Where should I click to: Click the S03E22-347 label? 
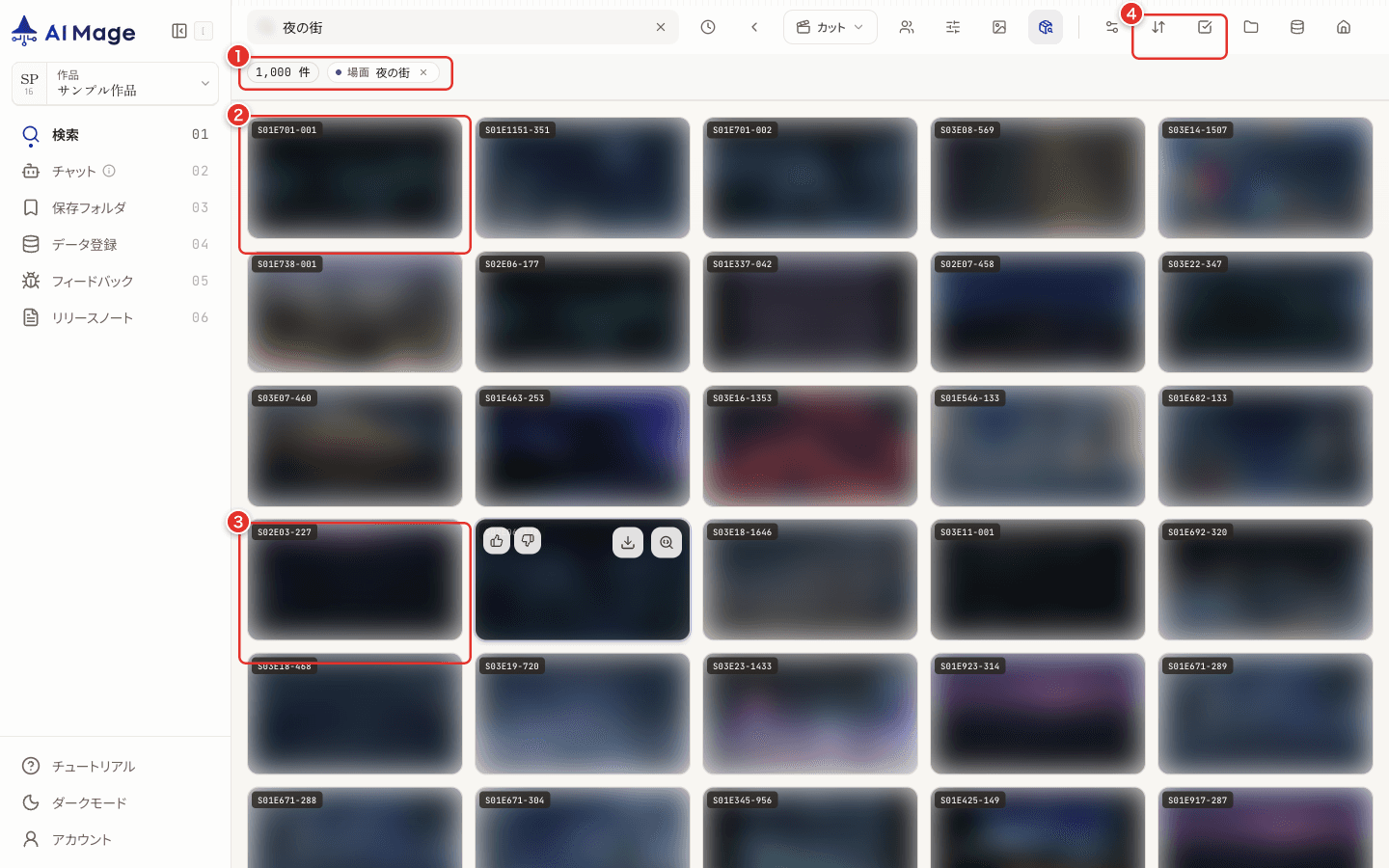coord(1195,264)
